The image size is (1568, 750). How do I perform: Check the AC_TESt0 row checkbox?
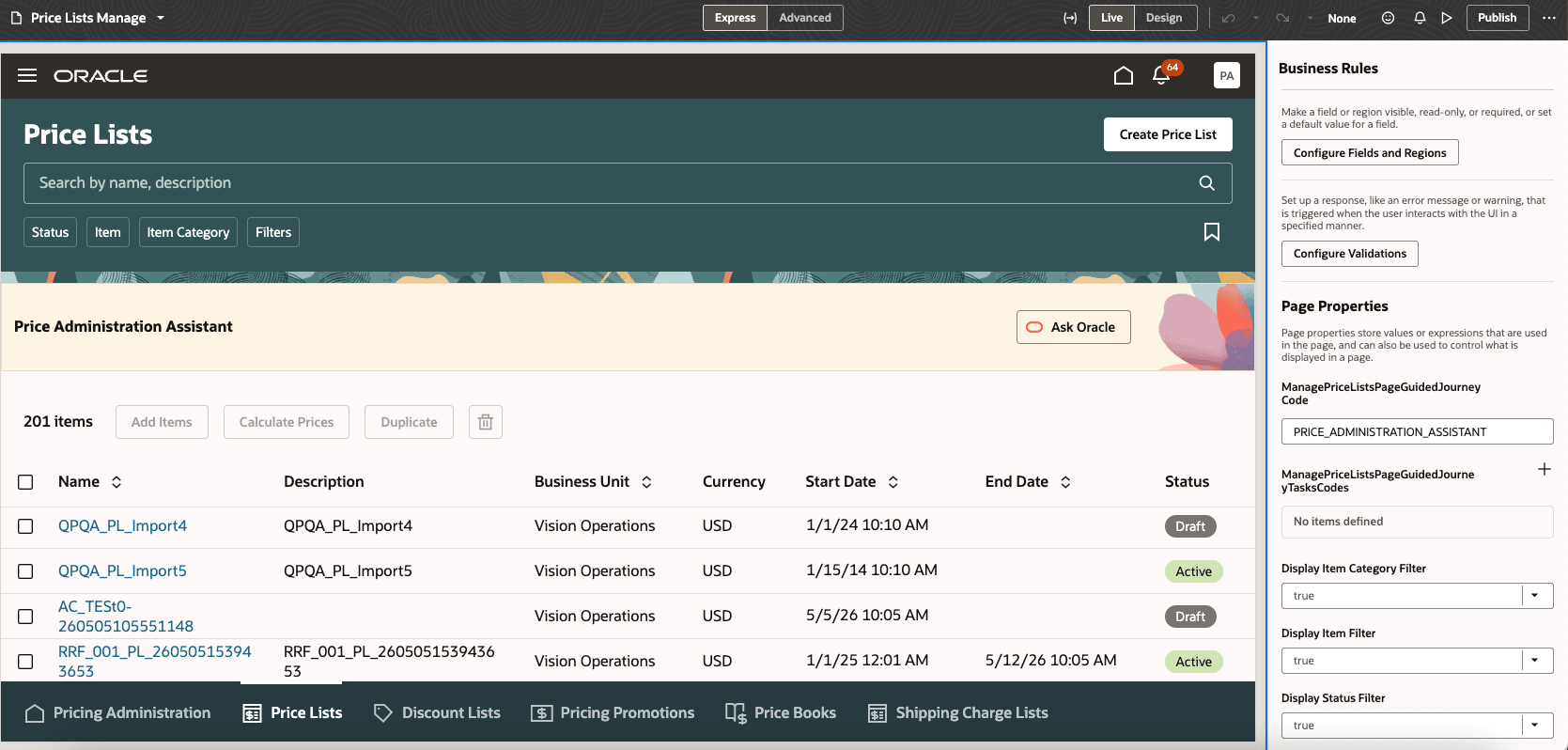25,617
